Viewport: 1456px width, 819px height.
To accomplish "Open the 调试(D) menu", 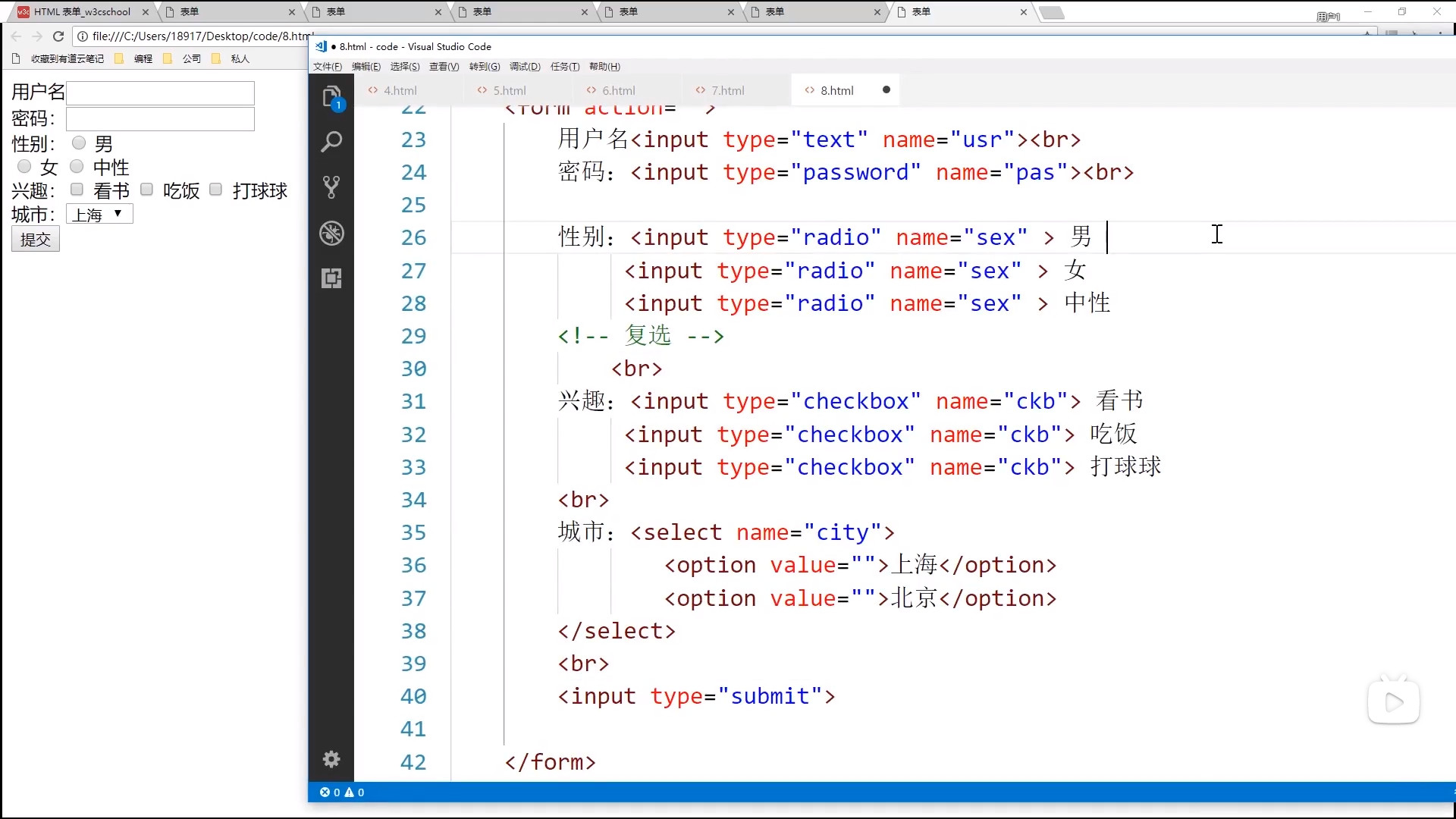I will [525, 67].
